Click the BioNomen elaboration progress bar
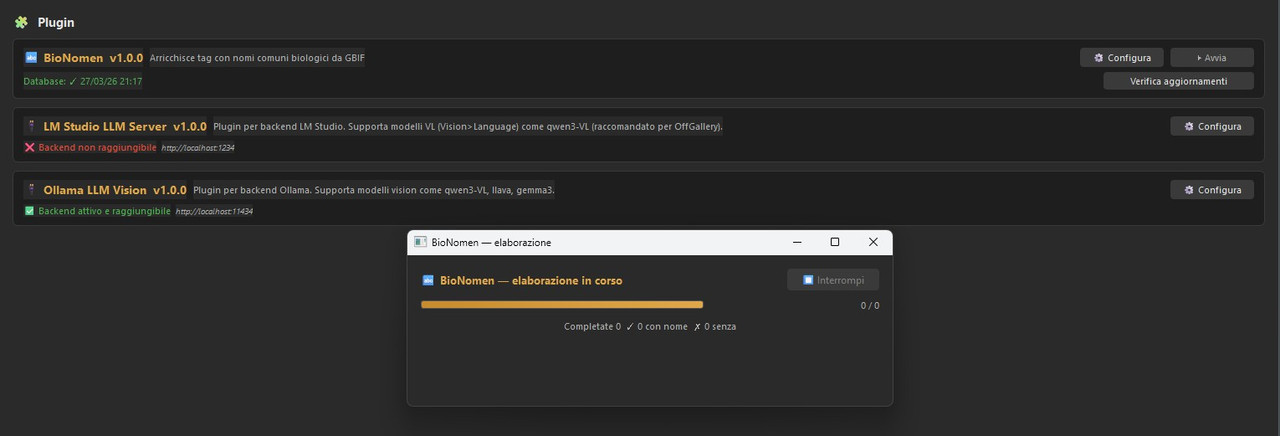1280x436 pixels. (562, 304)
